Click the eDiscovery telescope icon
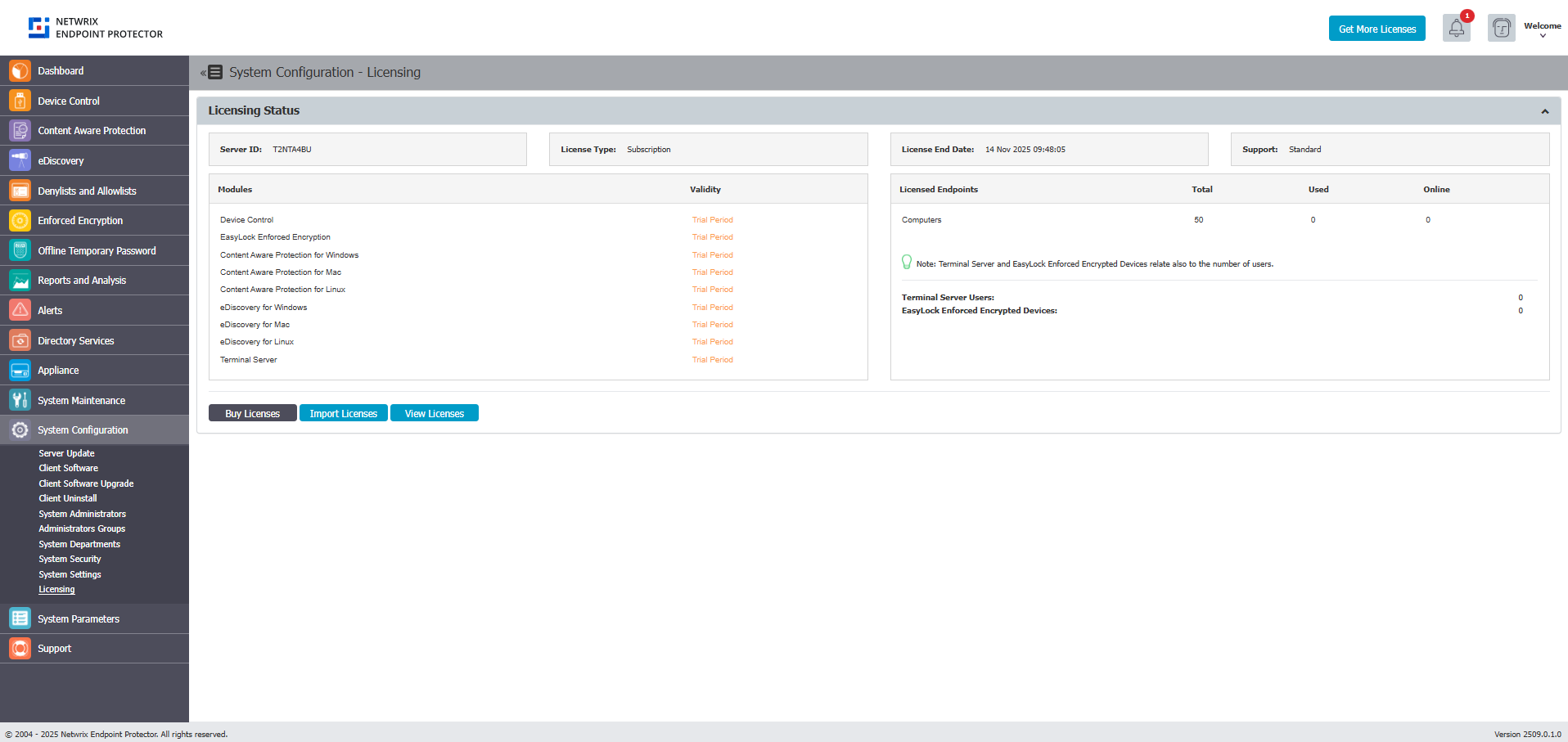Viewport: 1568px width, 742px height. click(20, 160)
